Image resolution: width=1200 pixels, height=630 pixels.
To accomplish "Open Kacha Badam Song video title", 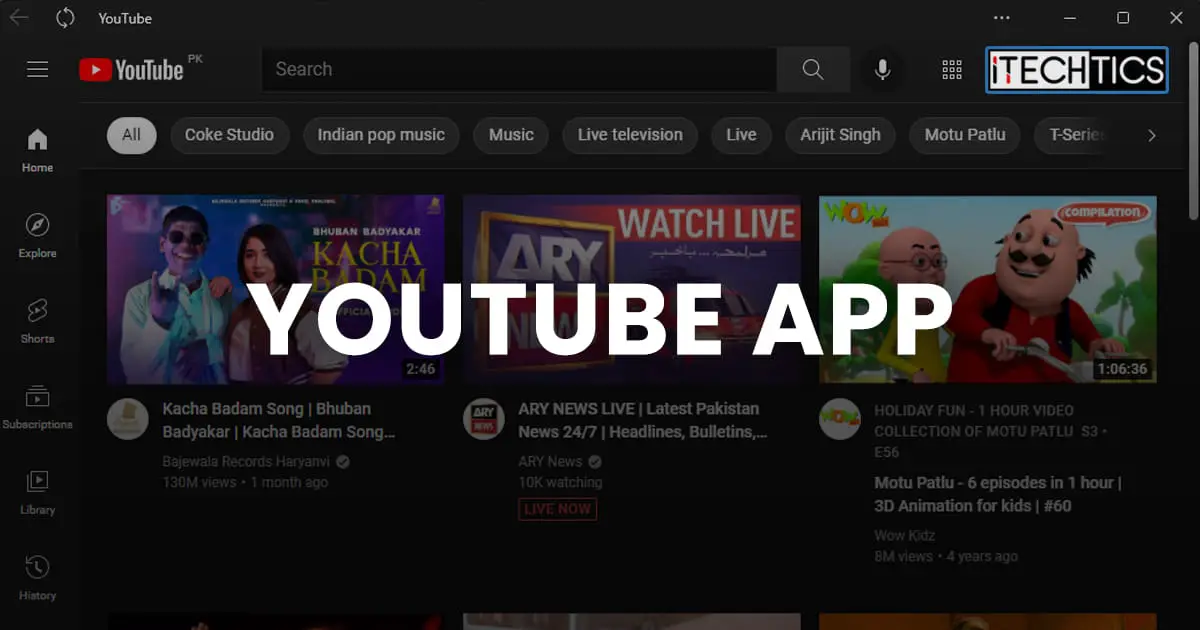I will click(x=279, y=421).
